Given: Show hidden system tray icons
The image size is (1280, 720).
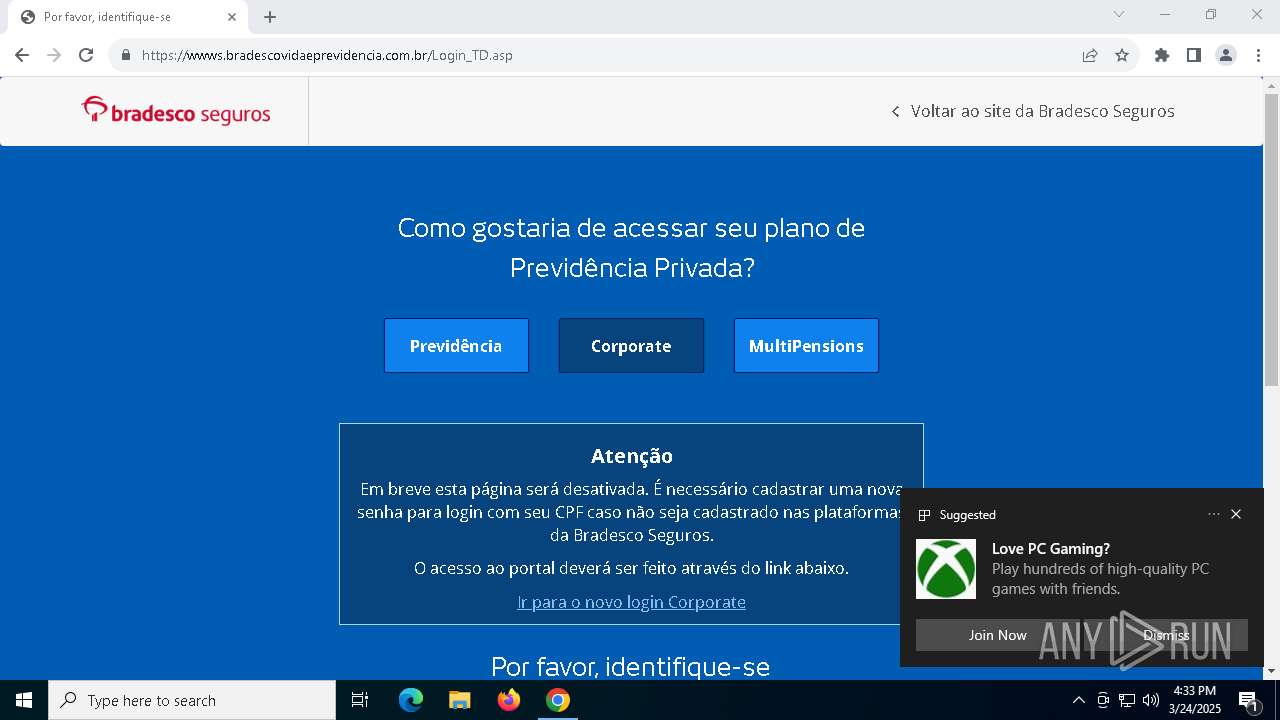Looking at the screenshot, I should [x=1078, y=700].
